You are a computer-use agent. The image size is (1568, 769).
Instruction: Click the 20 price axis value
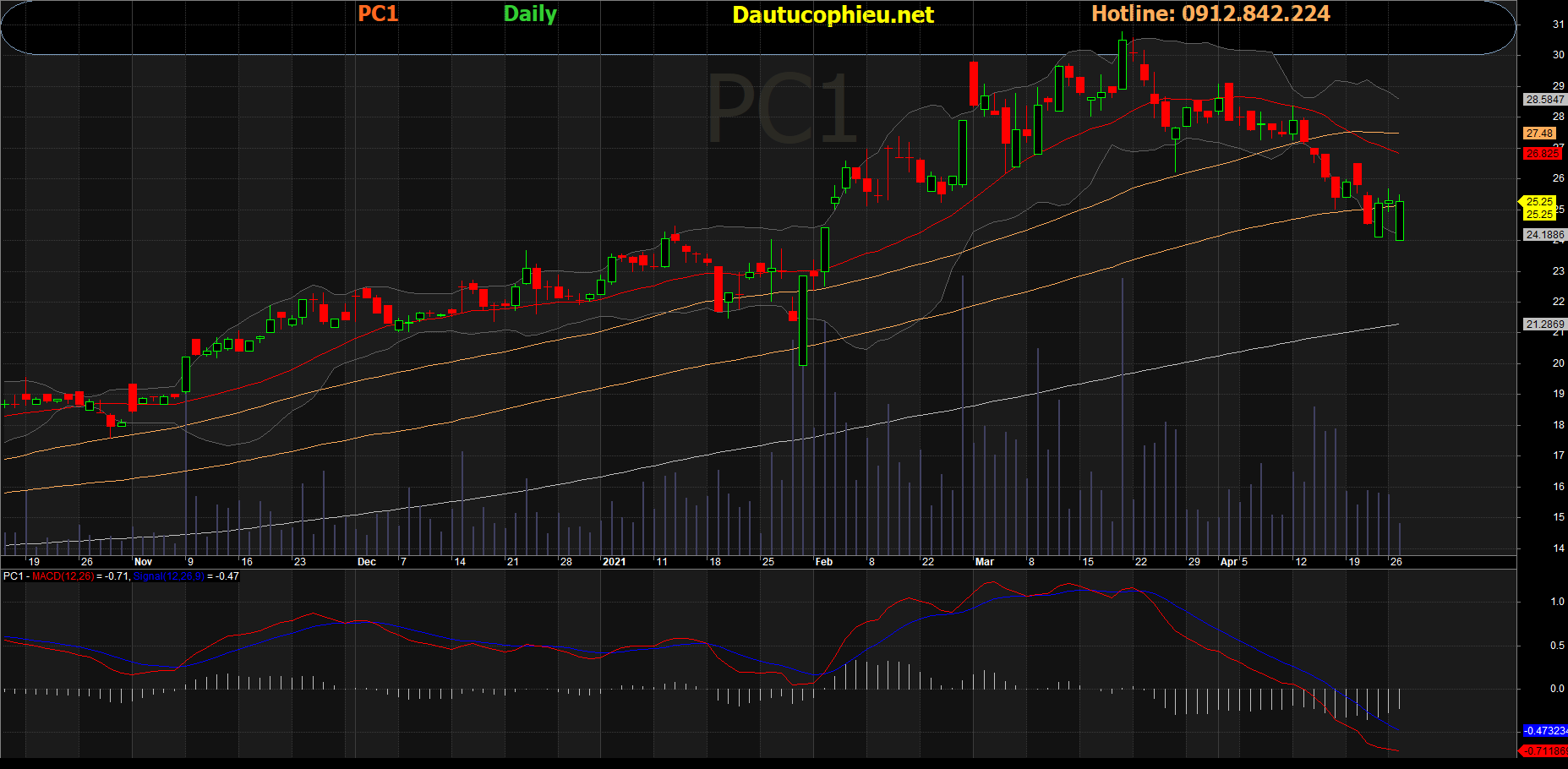point(1558,363)
